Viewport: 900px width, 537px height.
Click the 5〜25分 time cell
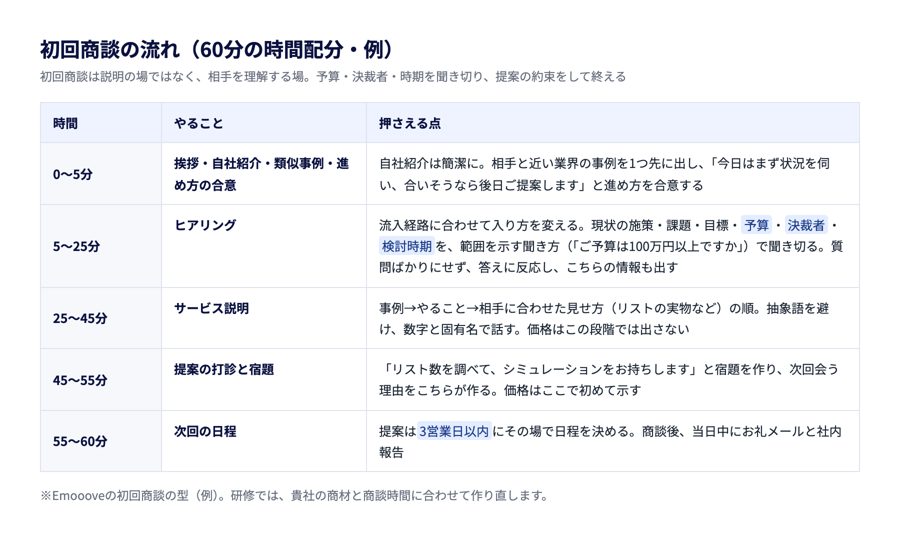coord(100,246)
